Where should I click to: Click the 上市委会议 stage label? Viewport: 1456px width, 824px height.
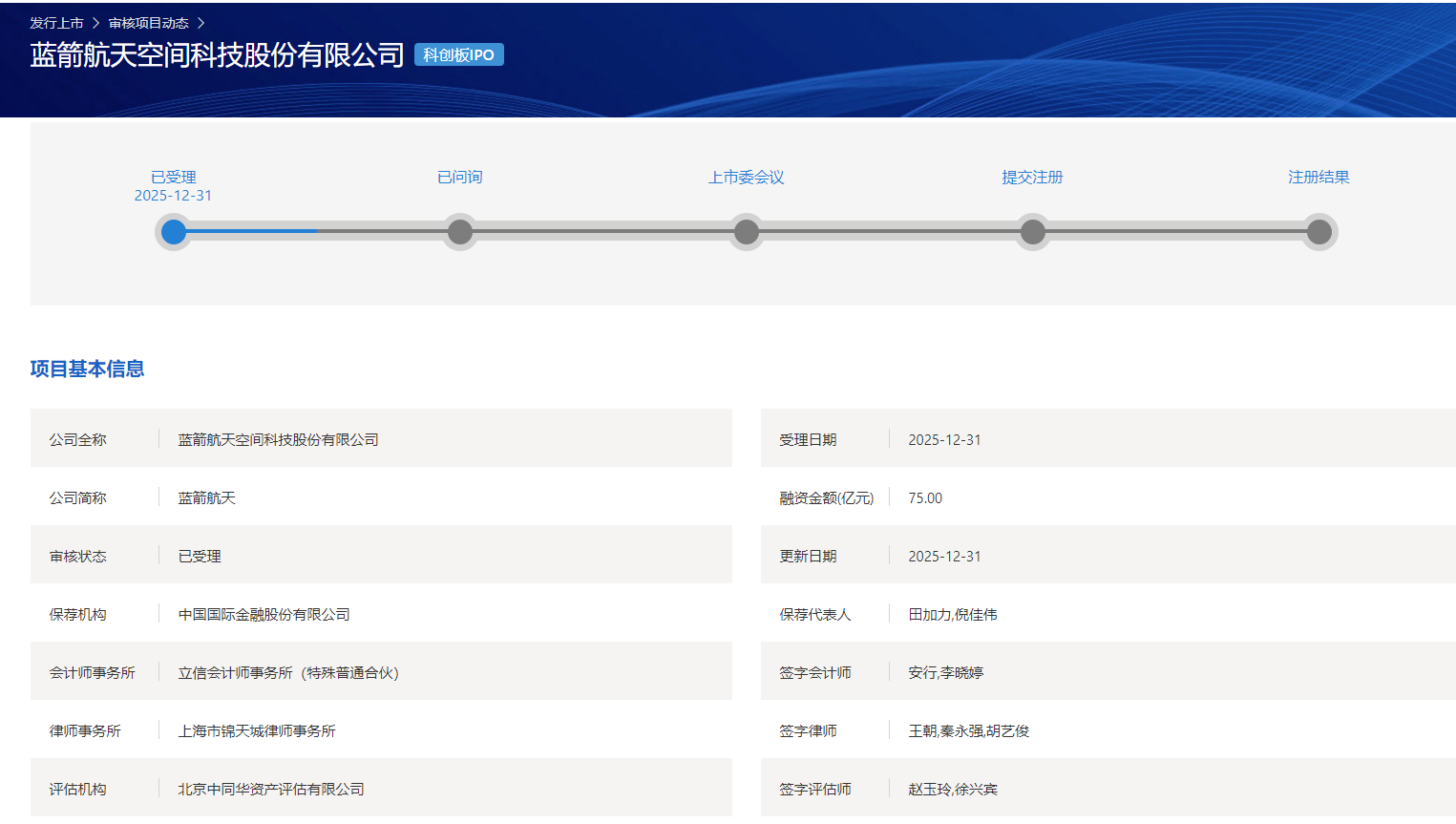747,178
